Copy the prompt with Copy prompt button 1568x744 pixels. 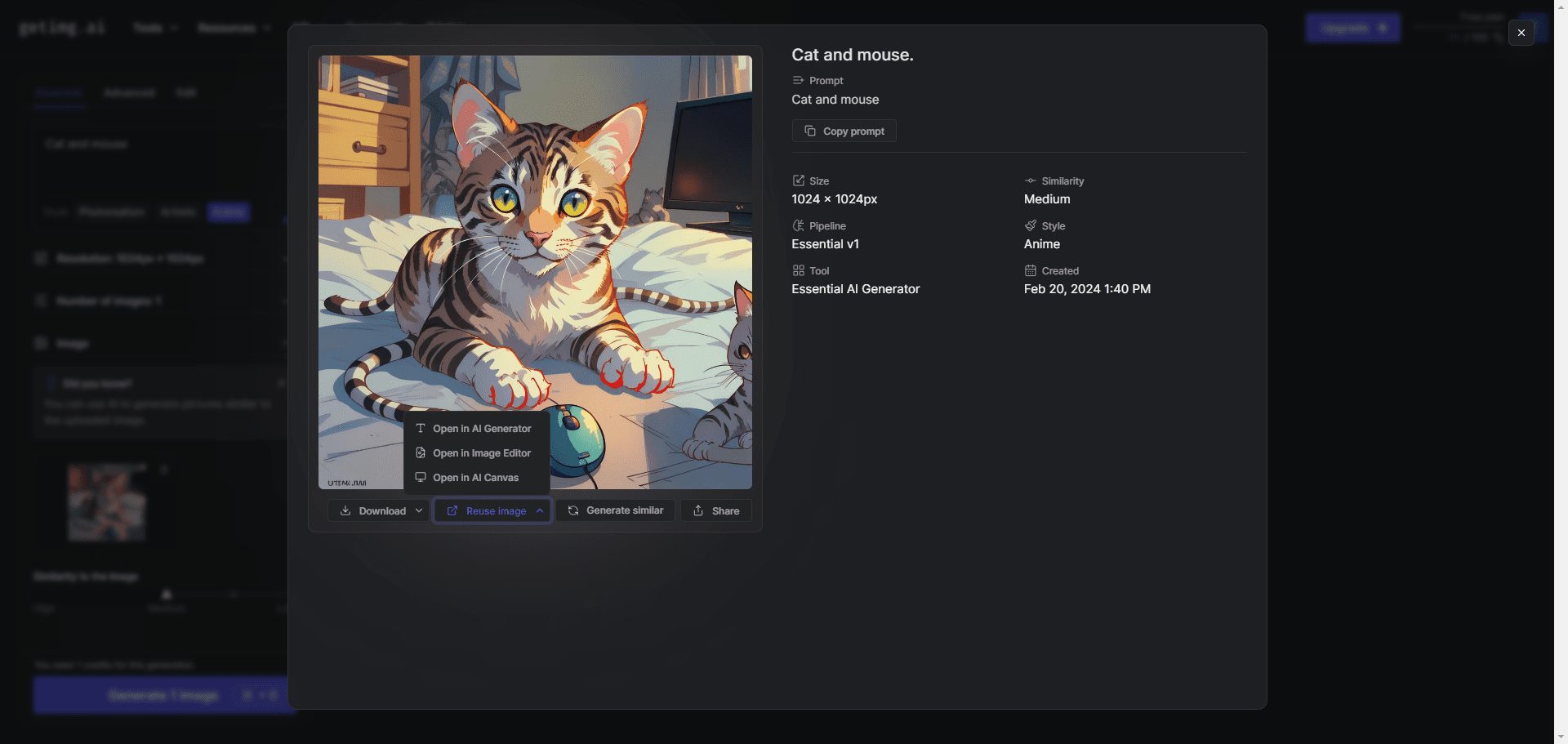pos(844,131)
